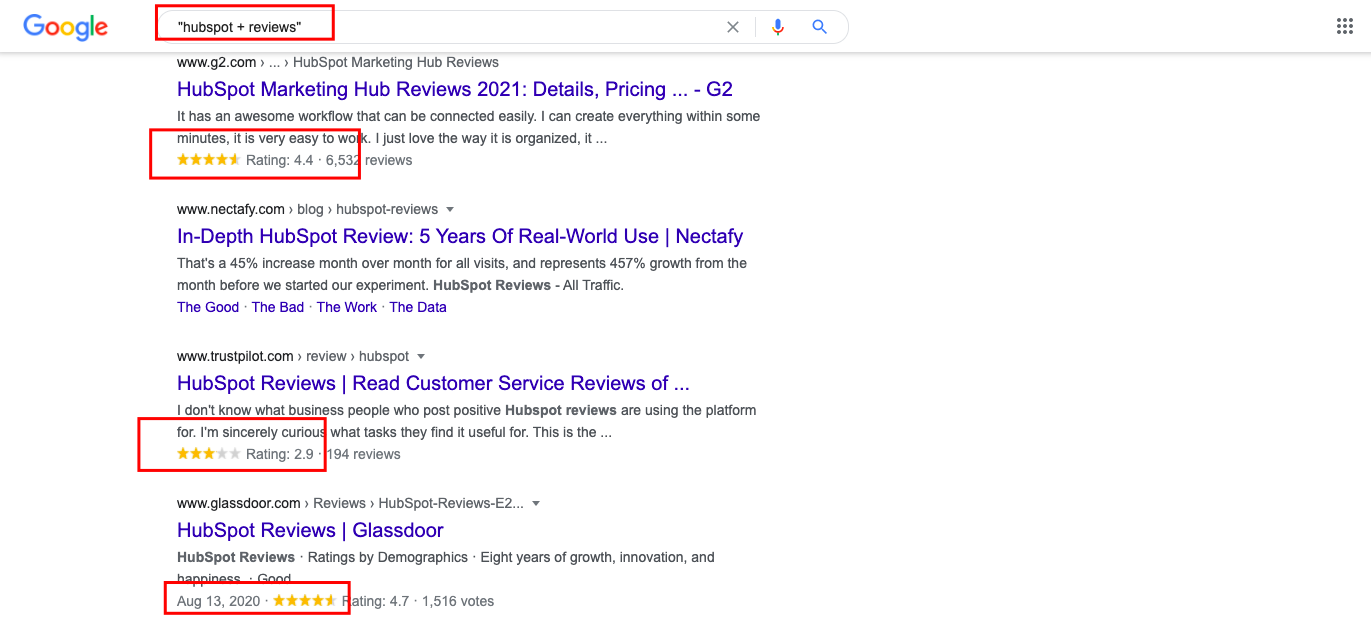Viewport: 1371px width, 625px height.
Task: Click the www.glassdoor.com Reviews breadcrumb URL
Action: (350, 503)
